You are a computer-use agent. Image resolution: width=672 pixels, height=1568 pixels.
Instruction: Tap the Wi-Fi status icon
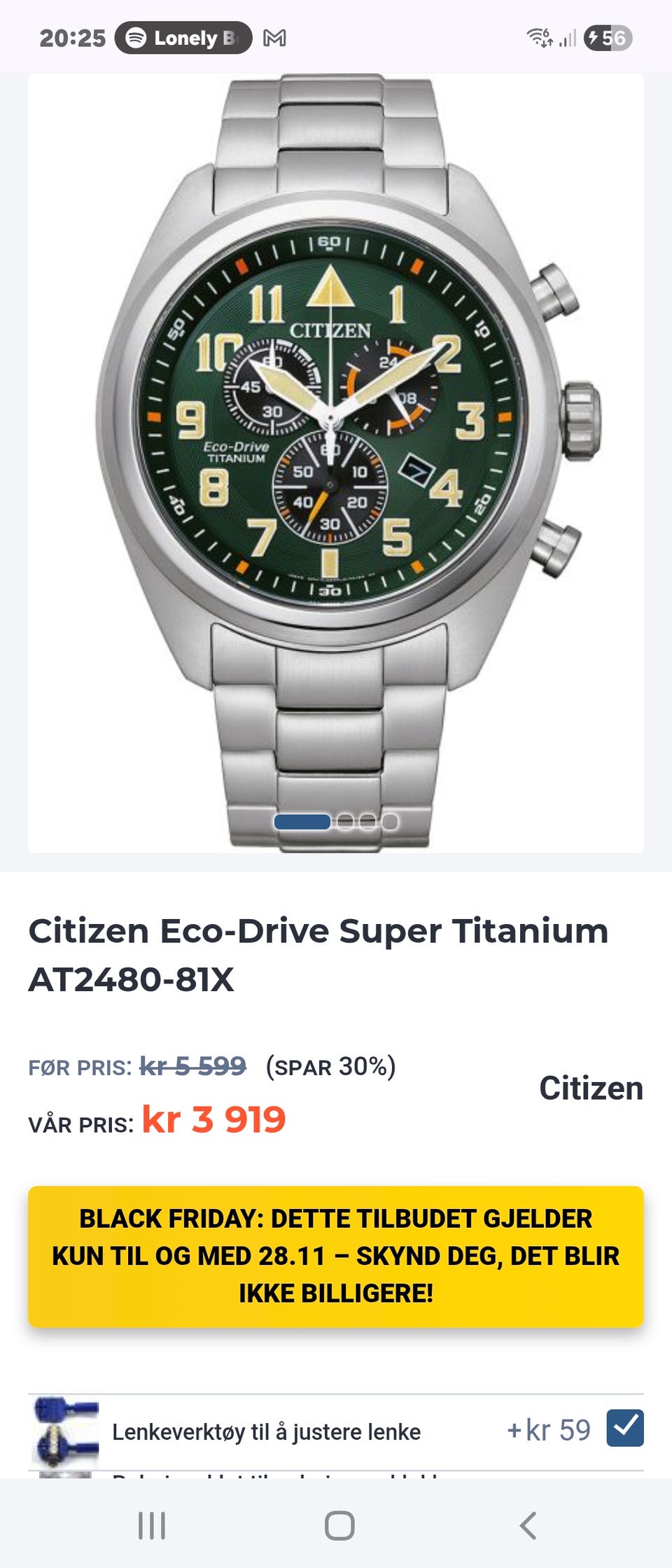pyautogui.click(x=540, y=38)
